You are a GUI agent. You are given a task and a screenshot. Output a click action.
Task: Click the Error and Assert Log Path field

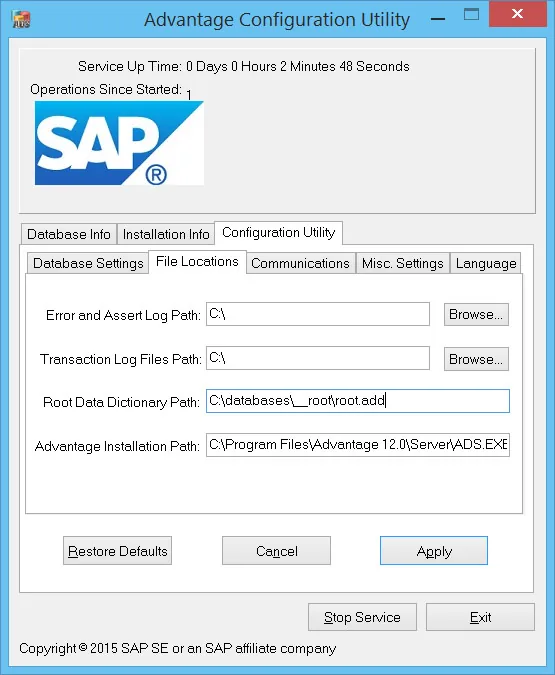[x=318, y=314]
